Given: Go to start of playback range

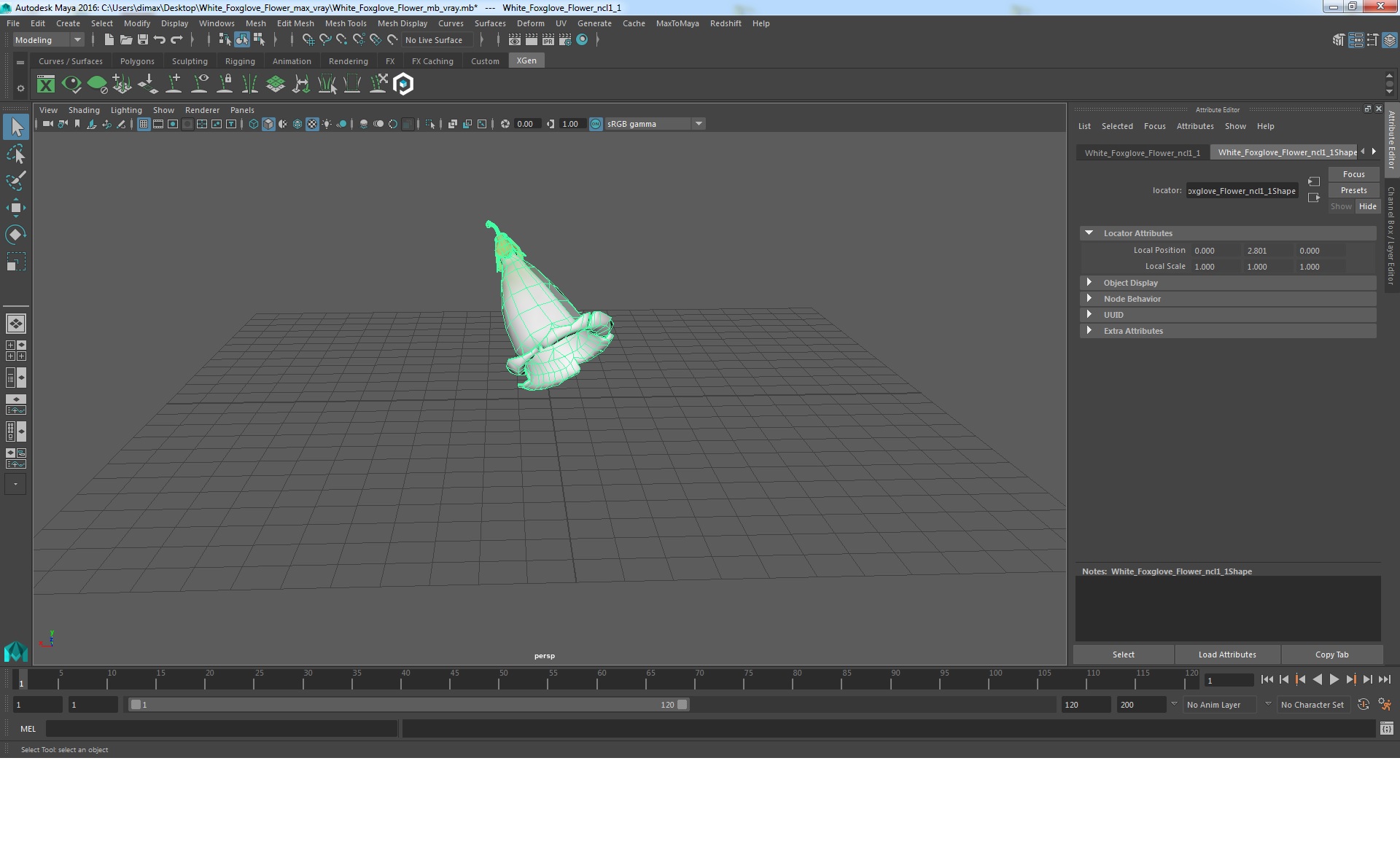Looking at the screenshot, I should tap(1267, 679).
